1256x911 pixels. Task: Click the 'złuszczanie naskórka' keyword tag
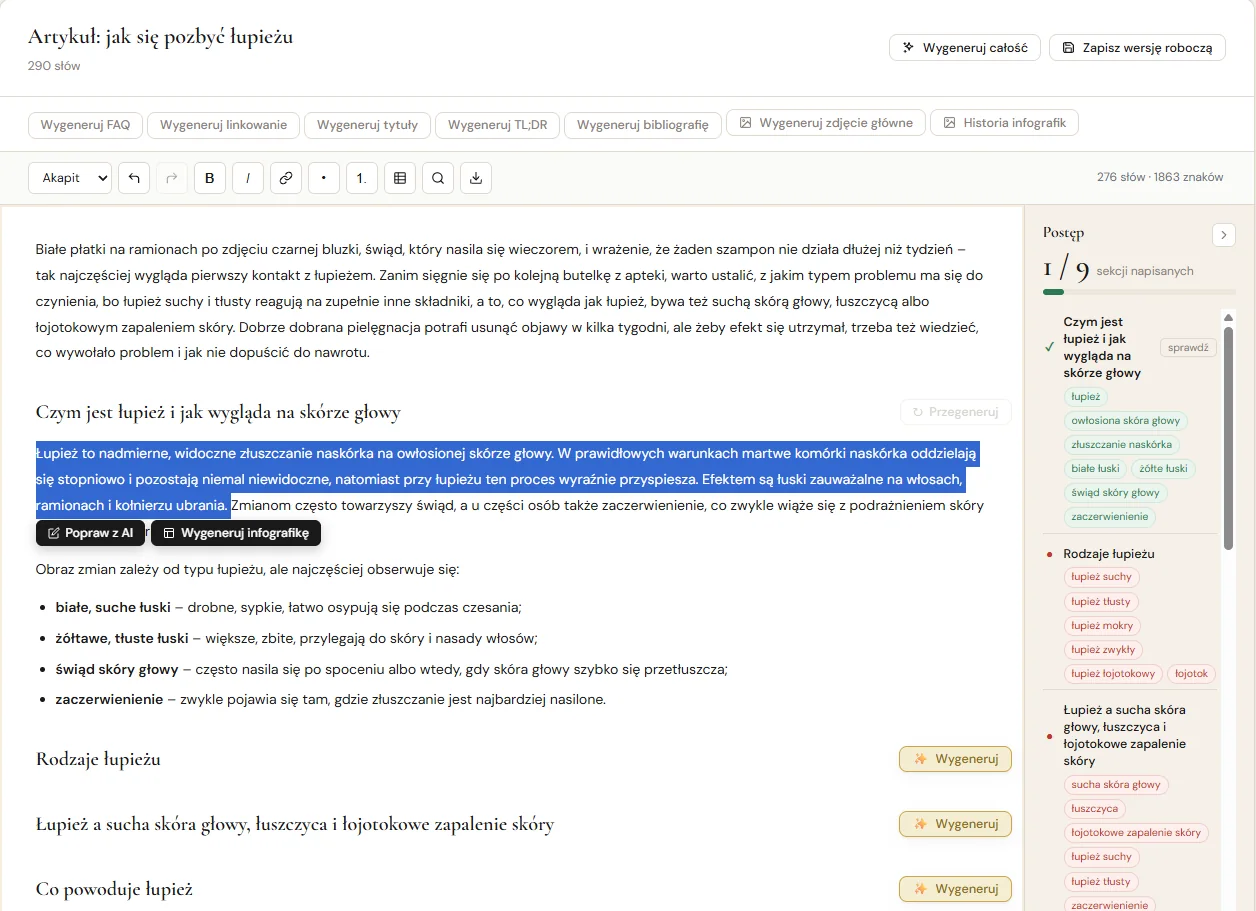pyautogui.click(x=1123, y=445)
